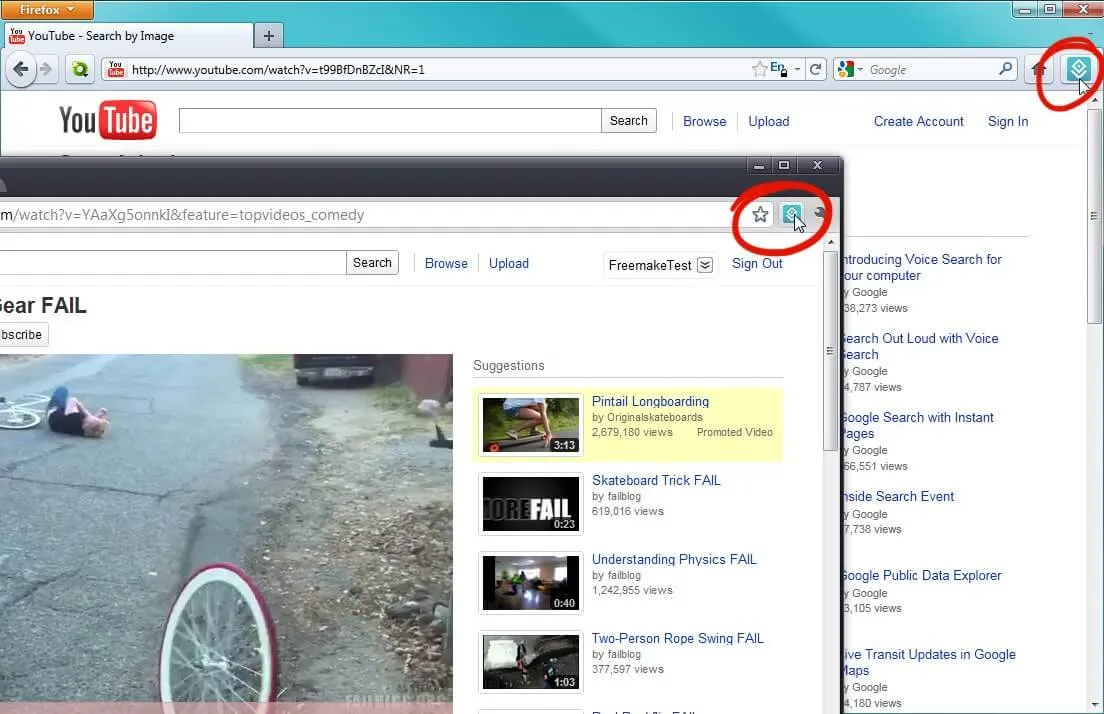The image size is (1104, 714).
Task: Click the green refresh-search icon beside the back arrow
Action: [80, 69]
